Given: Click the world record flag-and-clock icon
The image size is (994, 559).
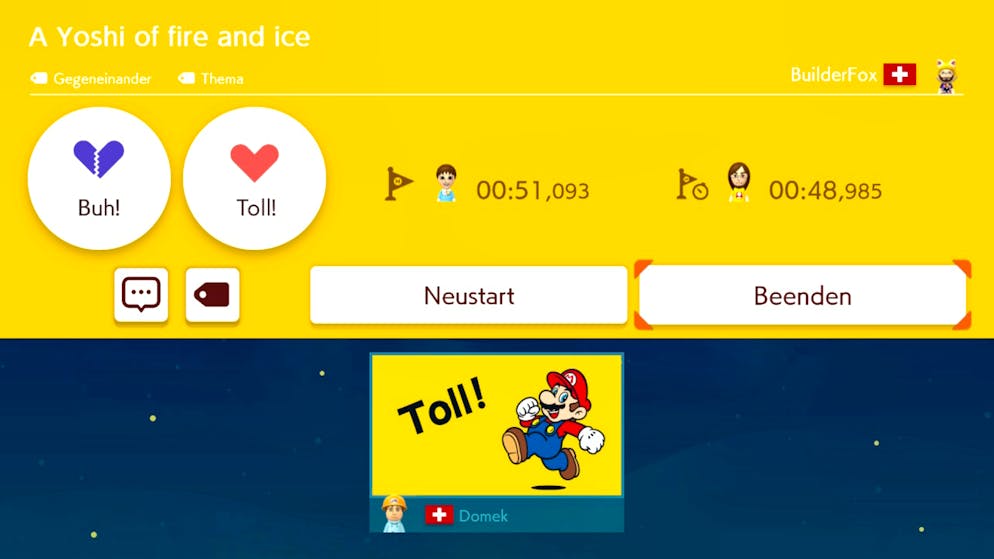Looking at the screenshot, I should pyautogui.click(x=692, y=184).
